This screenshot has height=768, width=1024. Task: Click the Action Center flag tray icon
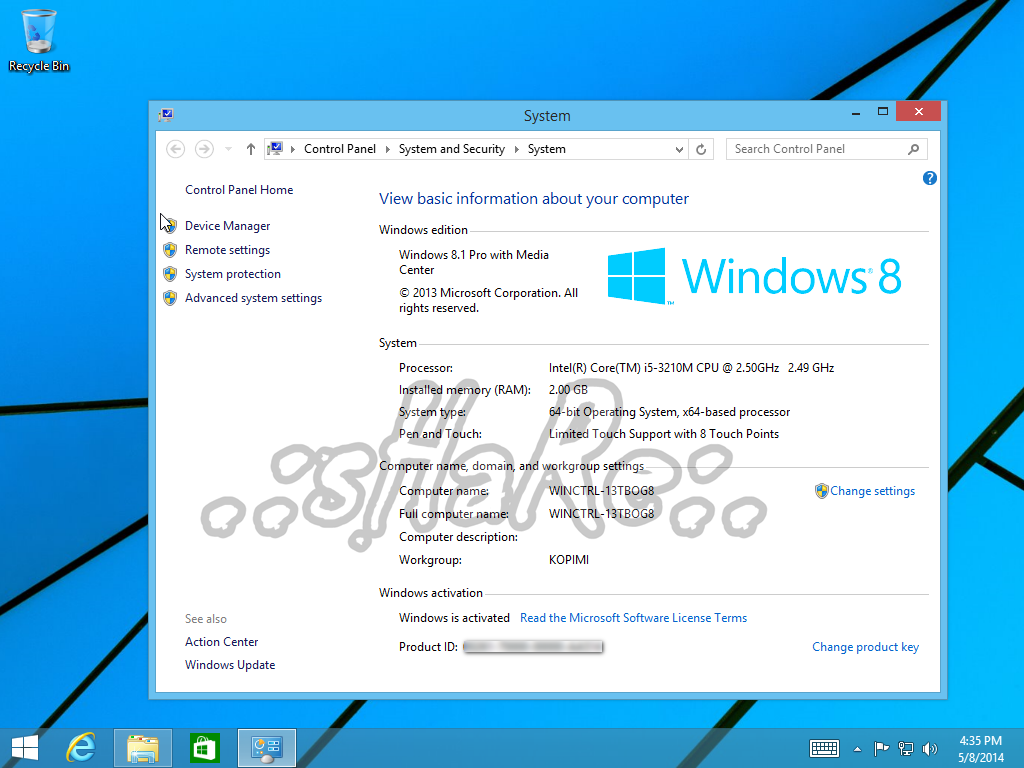[x=881, y=748]
